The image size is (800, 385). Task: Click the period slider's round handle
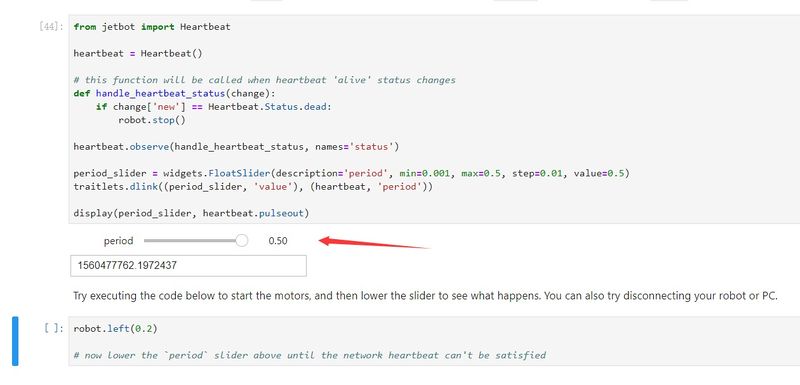[x=242, y=241]
